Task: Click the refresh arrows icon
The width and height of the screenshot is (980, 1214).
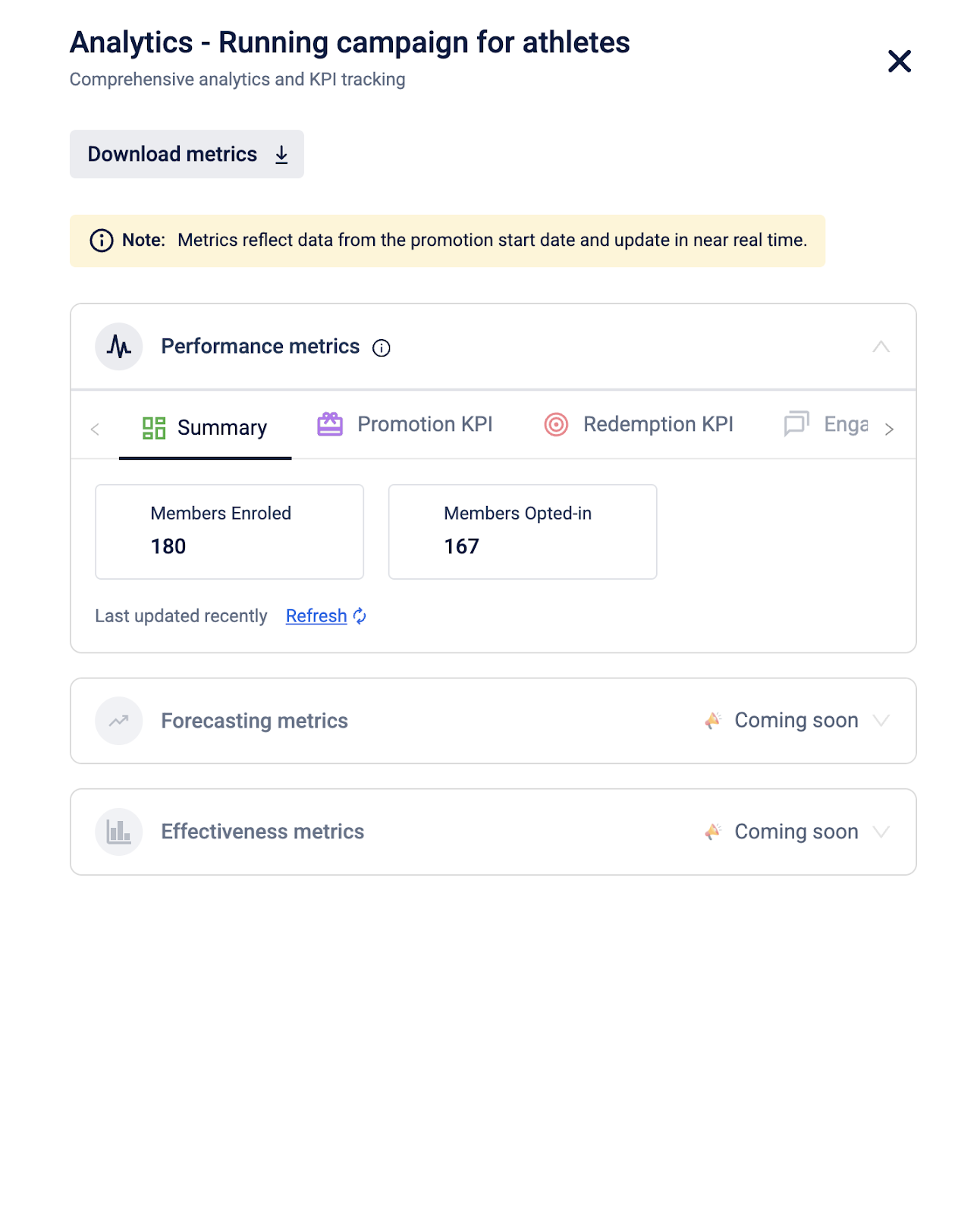Action: pos(360,616)
